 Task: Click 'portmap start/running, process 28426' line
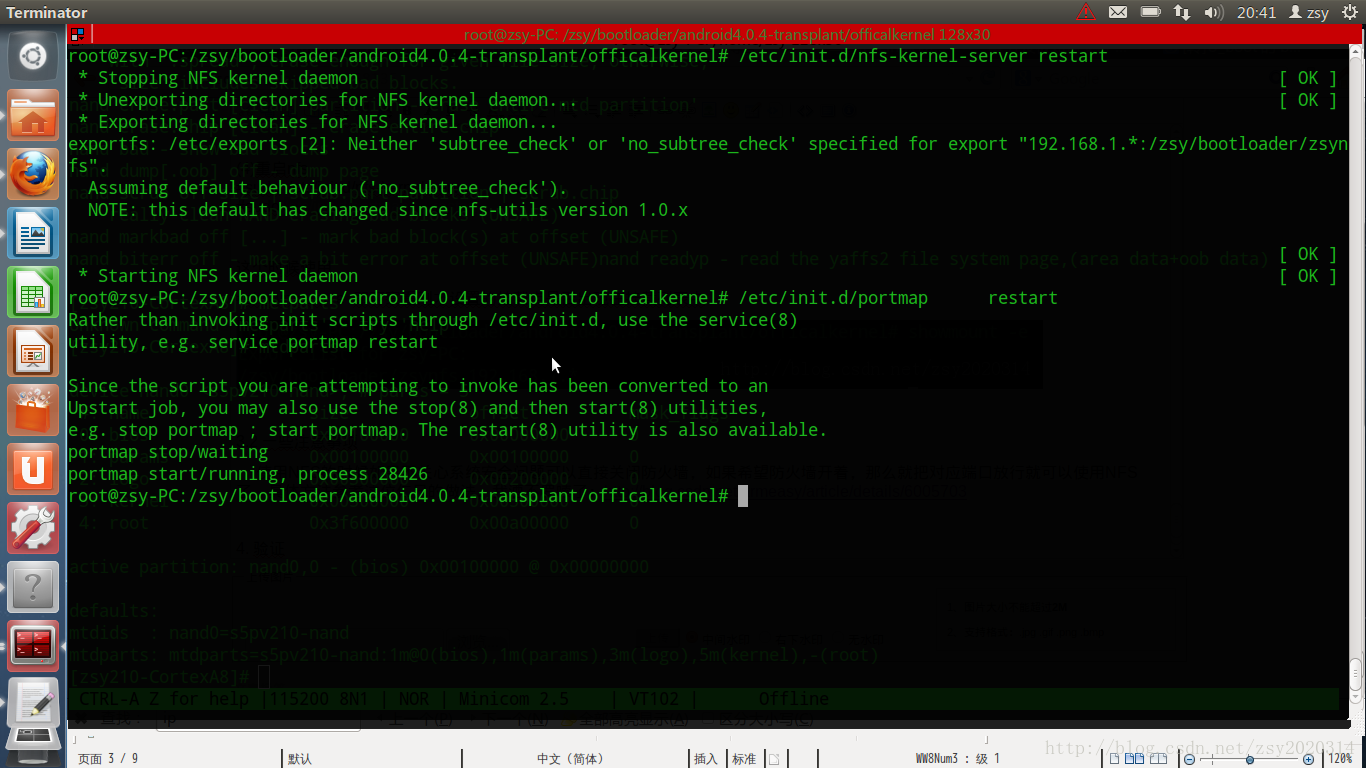[248, 474]
